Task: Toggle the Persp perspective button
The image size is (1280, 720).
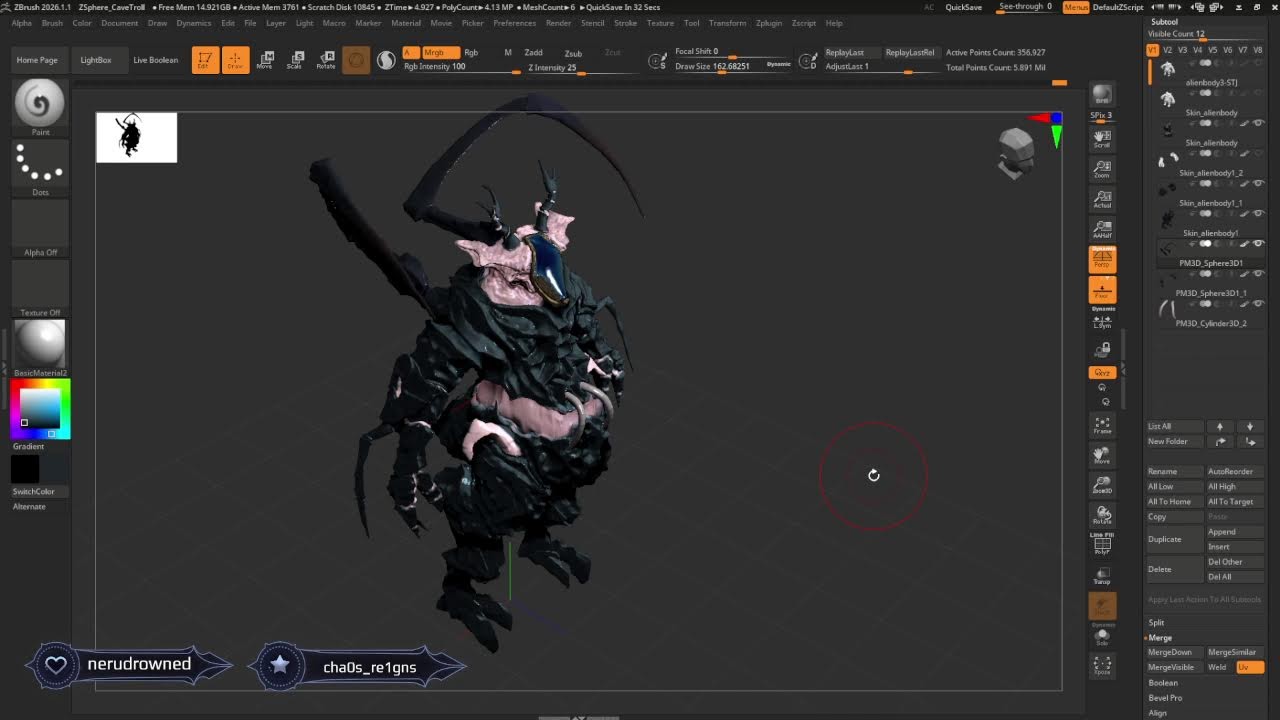Action: click(x=1102, y=259)
